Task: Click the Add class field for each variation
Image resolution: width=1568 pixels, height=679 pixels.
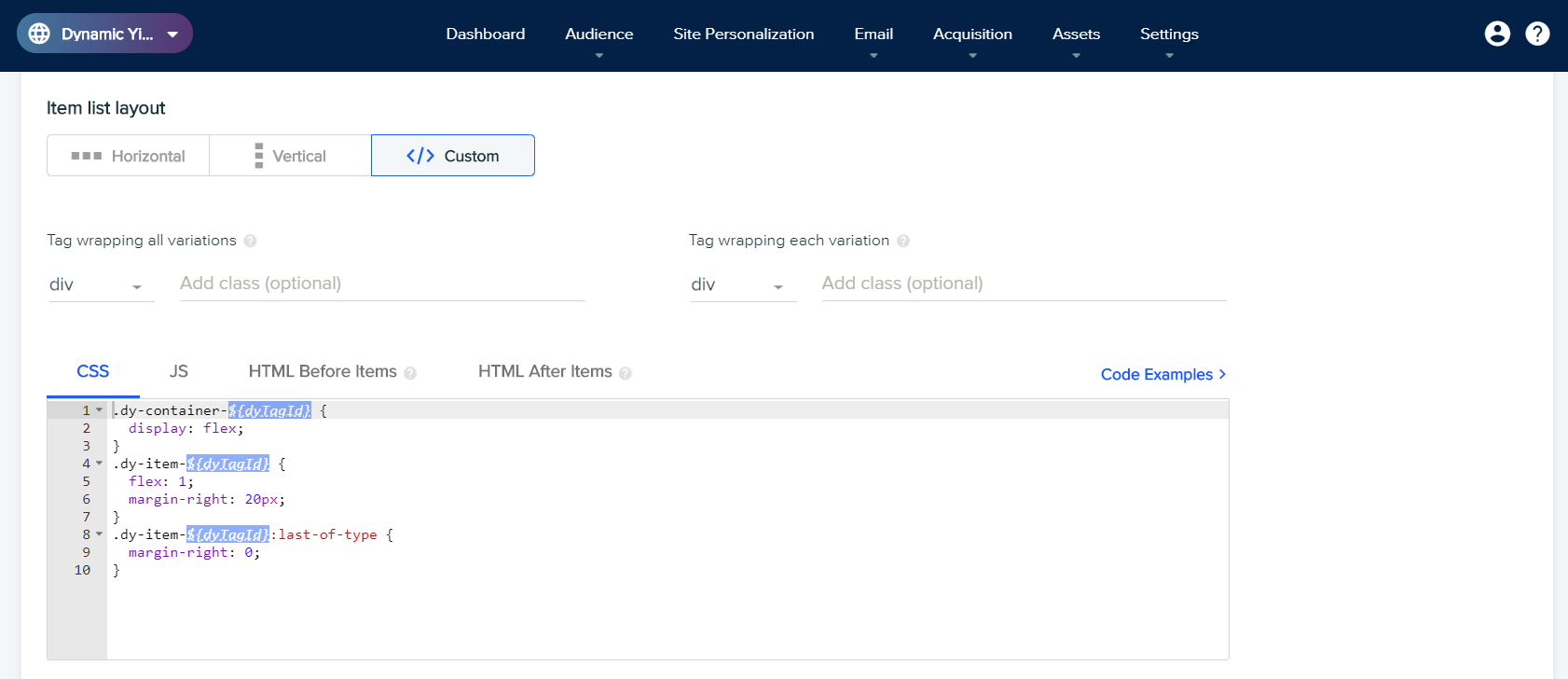Action: point(1024,284)
